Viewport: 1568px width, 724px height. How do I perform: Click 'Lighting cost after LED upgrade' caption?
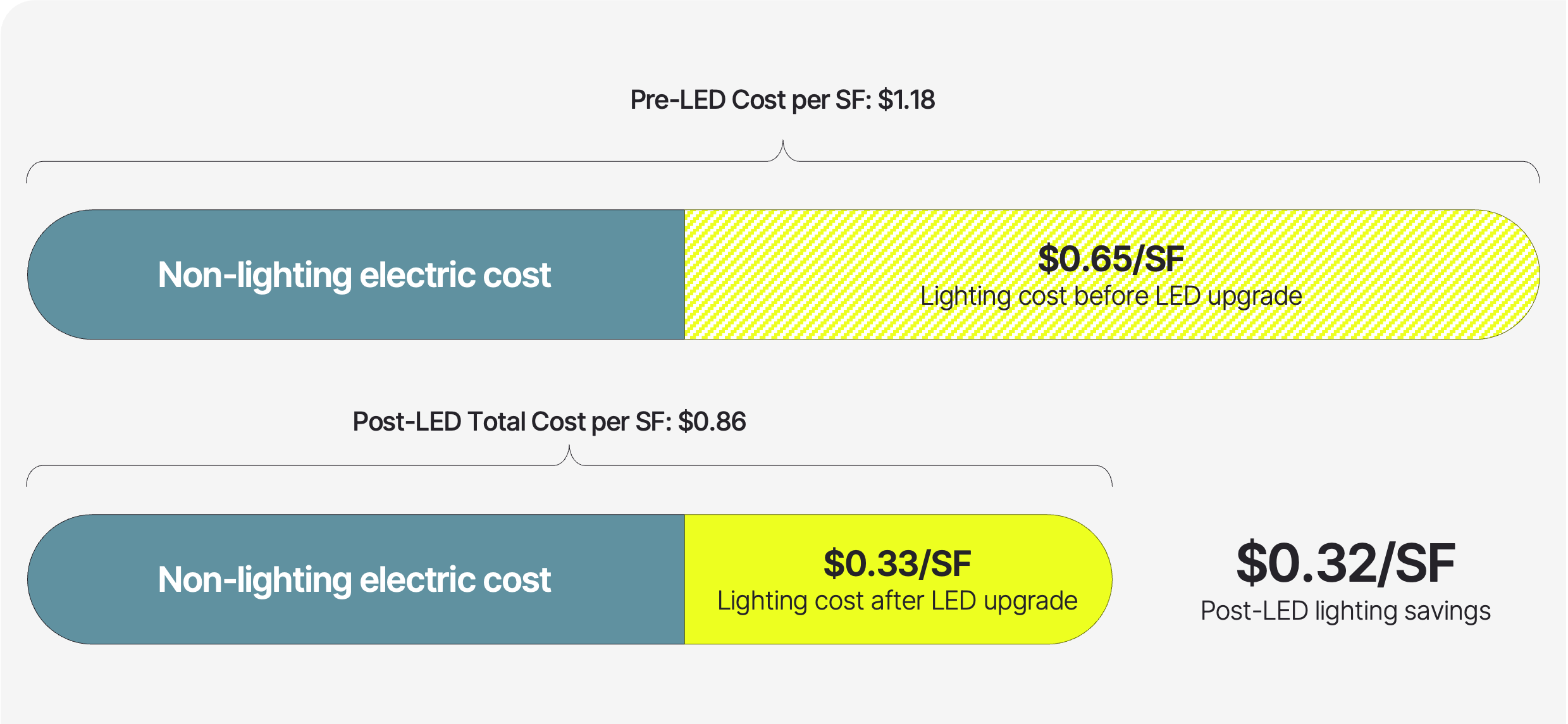897,601
